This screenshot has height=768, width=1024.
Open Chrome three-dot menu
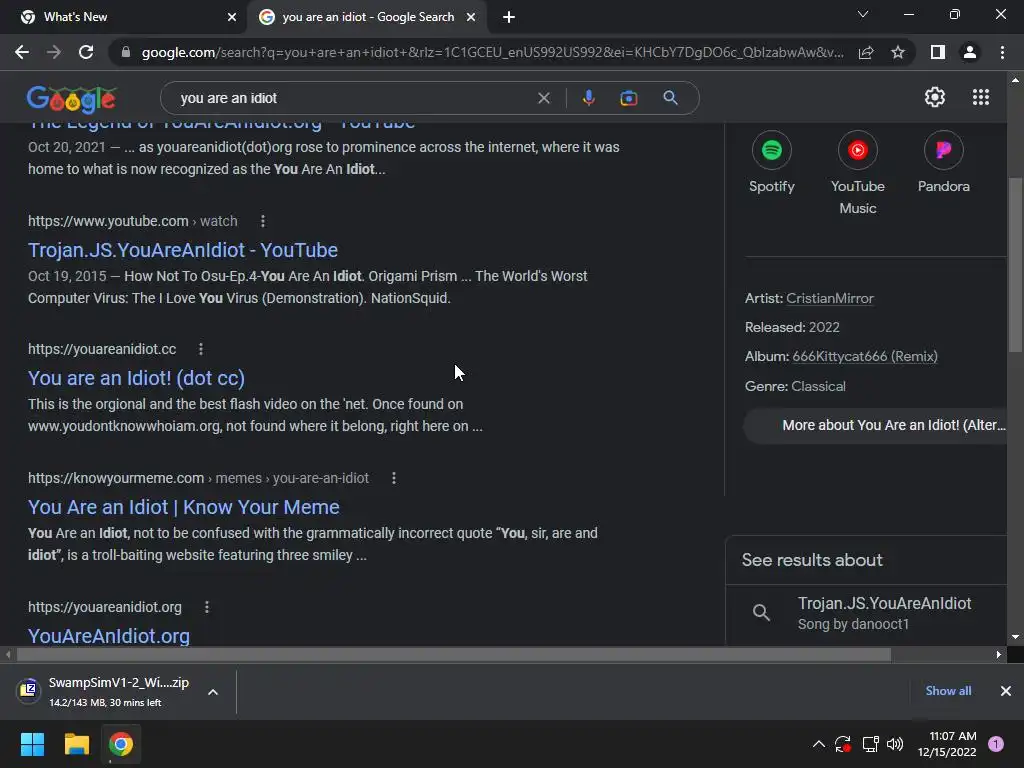[x=1002, y=52]
